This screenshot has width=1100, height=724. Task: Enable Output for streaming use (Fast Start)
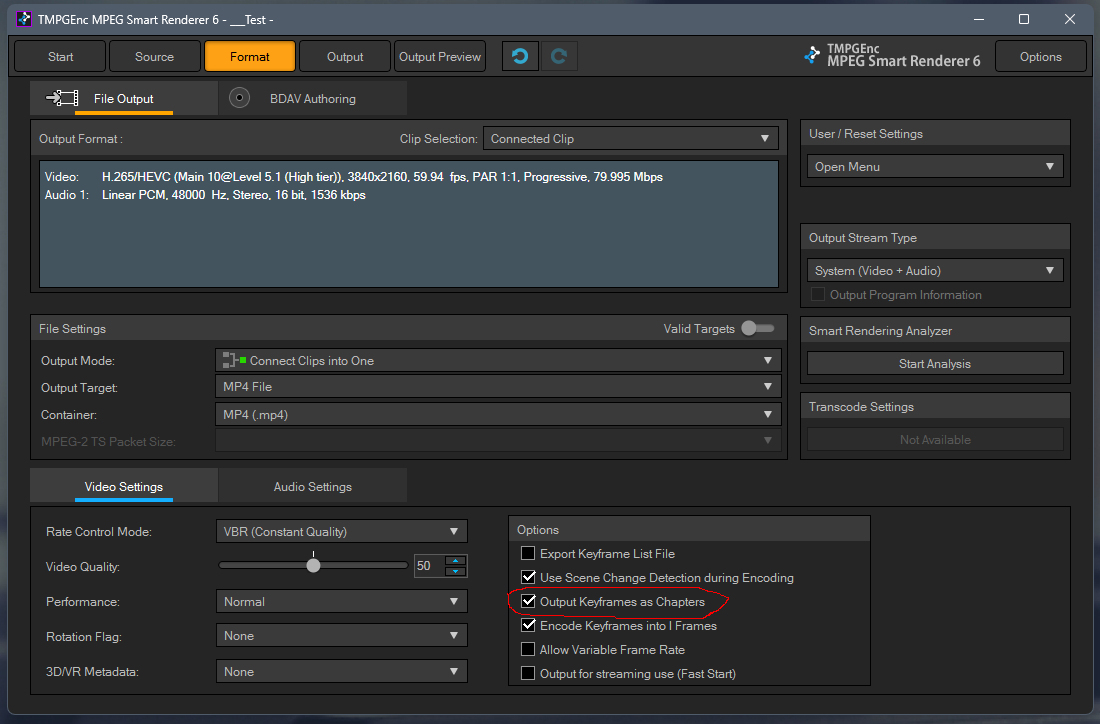click(528, 674)
